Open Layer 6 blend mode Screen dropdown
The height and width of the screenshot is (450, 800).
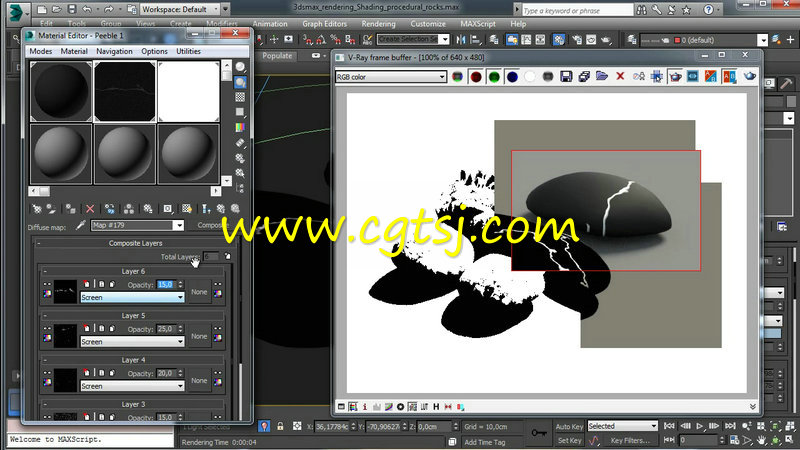[x=132, y=297]
